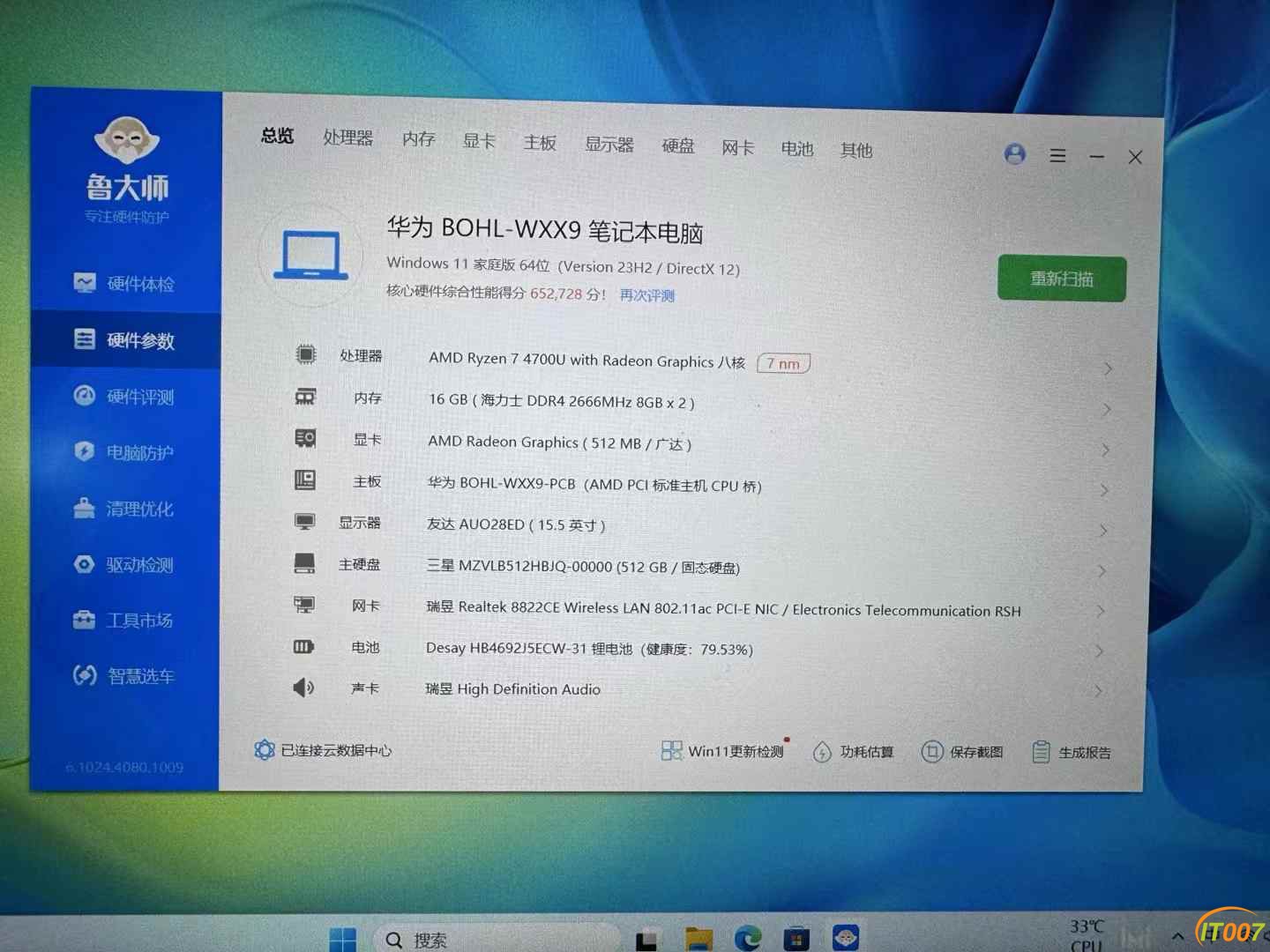
Task: Open File Explorer from taskbar
Action: 698,939
